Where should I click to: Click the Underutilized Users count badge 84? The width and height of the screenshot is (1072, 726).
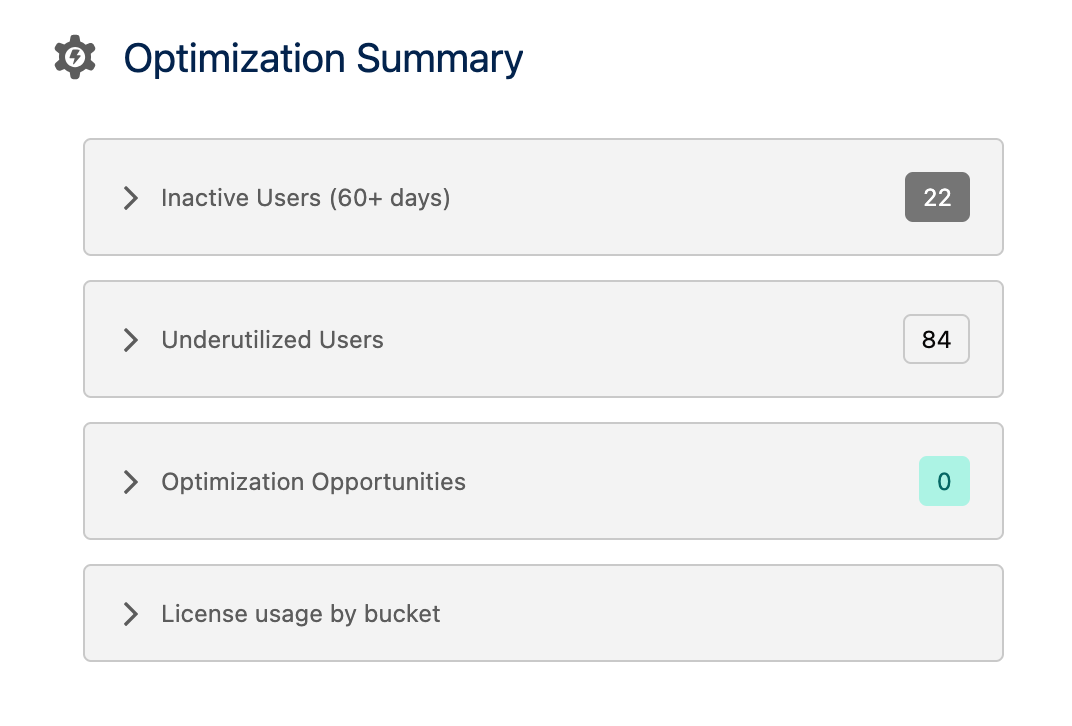pyautogui.click(x=936, y=339)
